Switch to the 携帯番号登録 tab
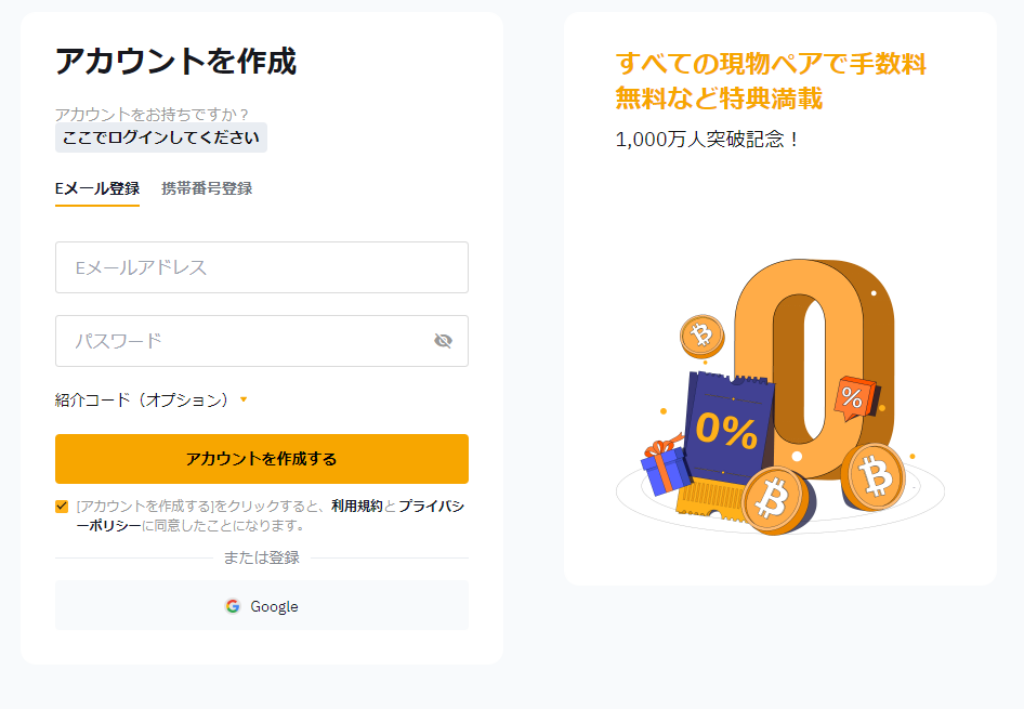This screenshot has height=709, width=1024. 207,189
